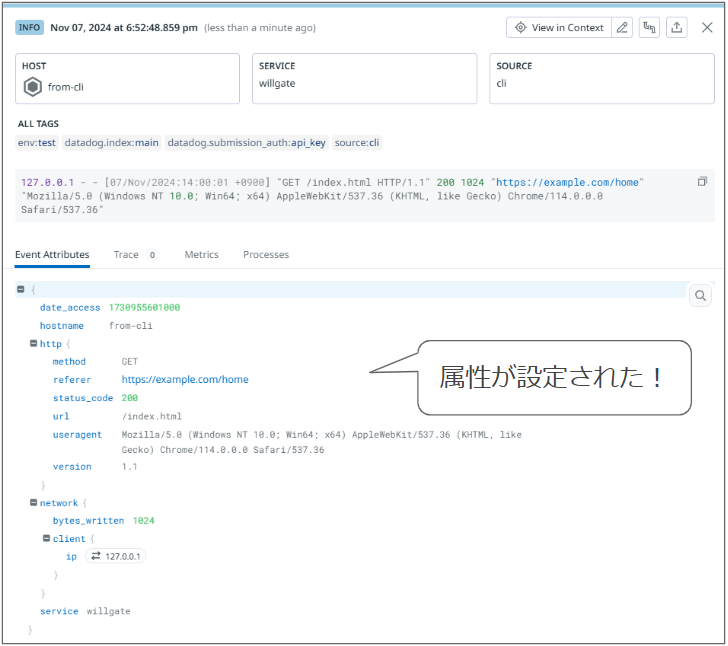Click the share export icon
The image size is (728, 646).
(676, 28)
